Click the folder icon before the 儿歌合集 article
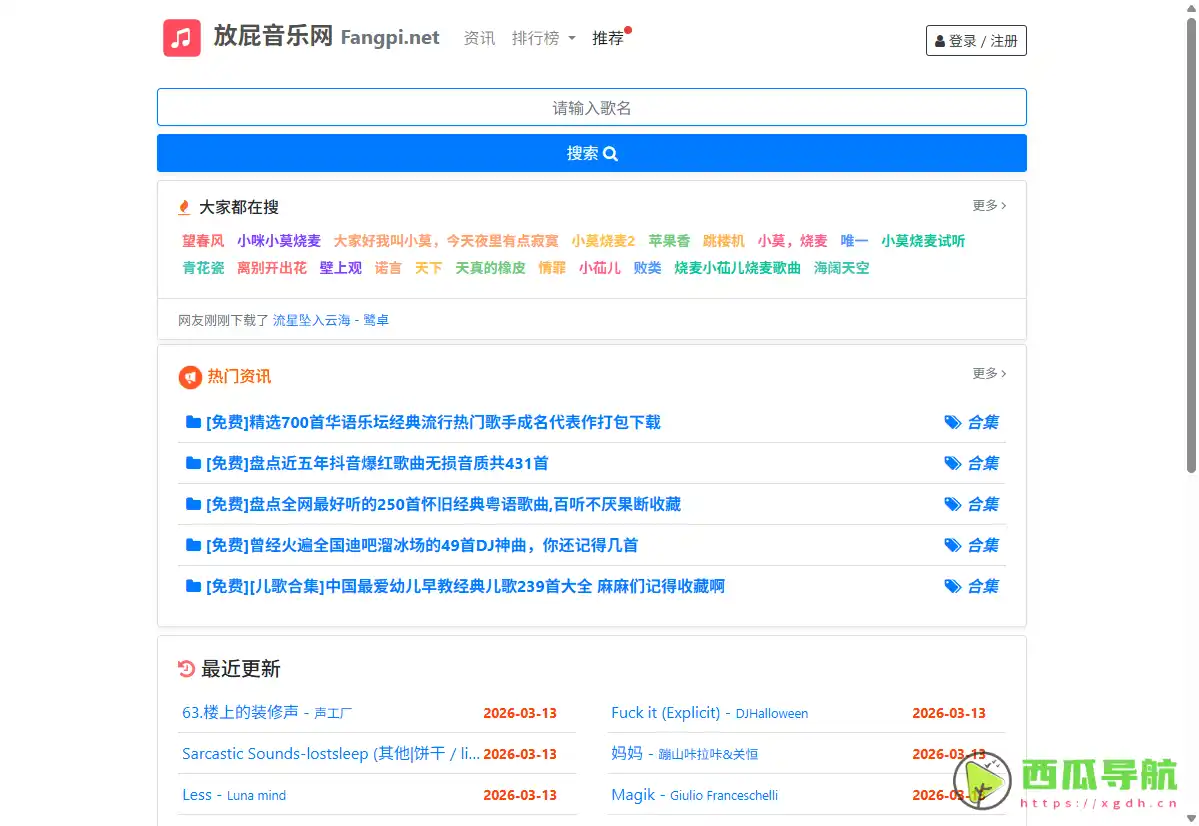This screenshot has width=1199, height=826. [x=192, y=586]
